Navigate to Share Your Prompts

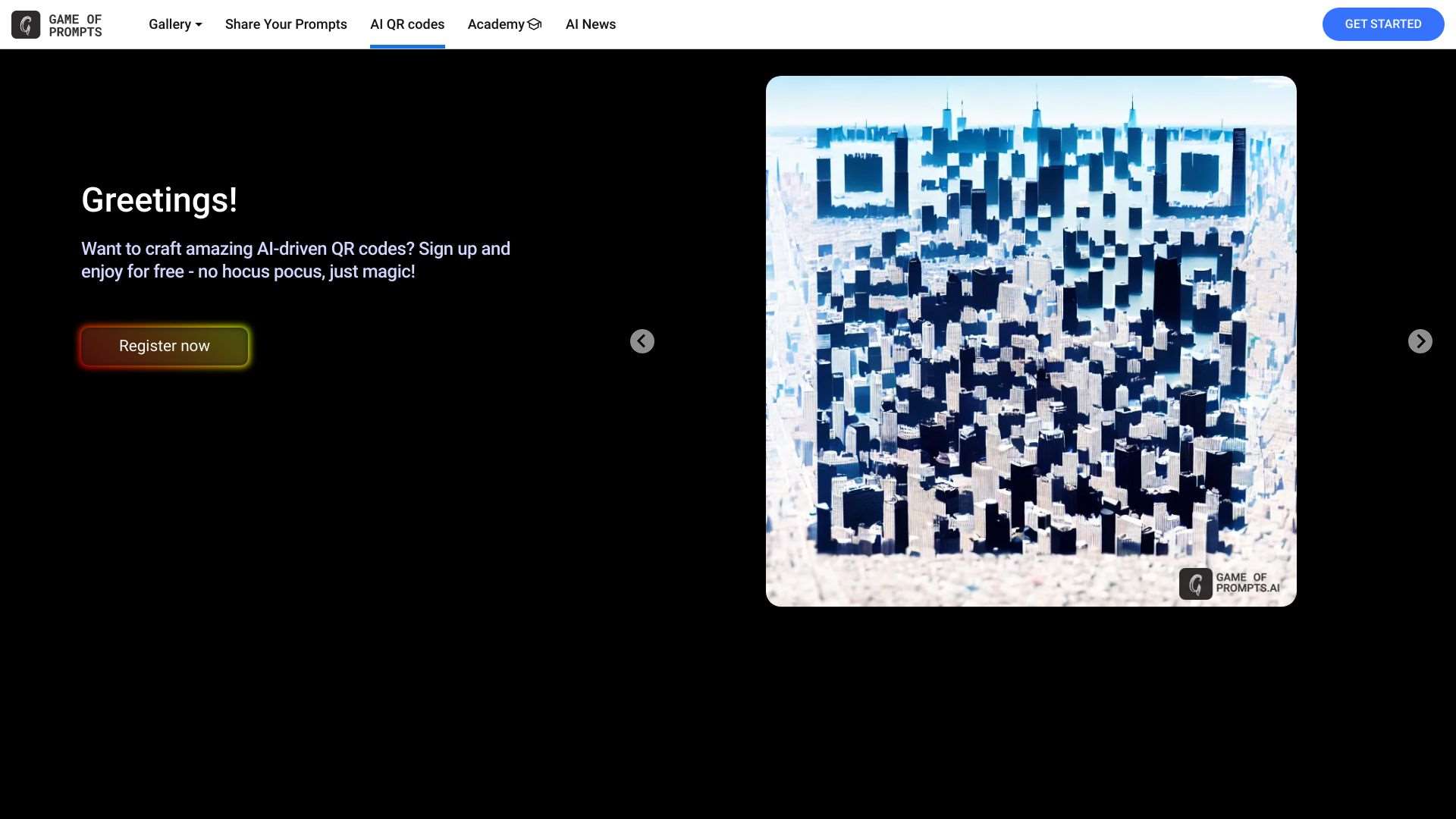point(285,24)
